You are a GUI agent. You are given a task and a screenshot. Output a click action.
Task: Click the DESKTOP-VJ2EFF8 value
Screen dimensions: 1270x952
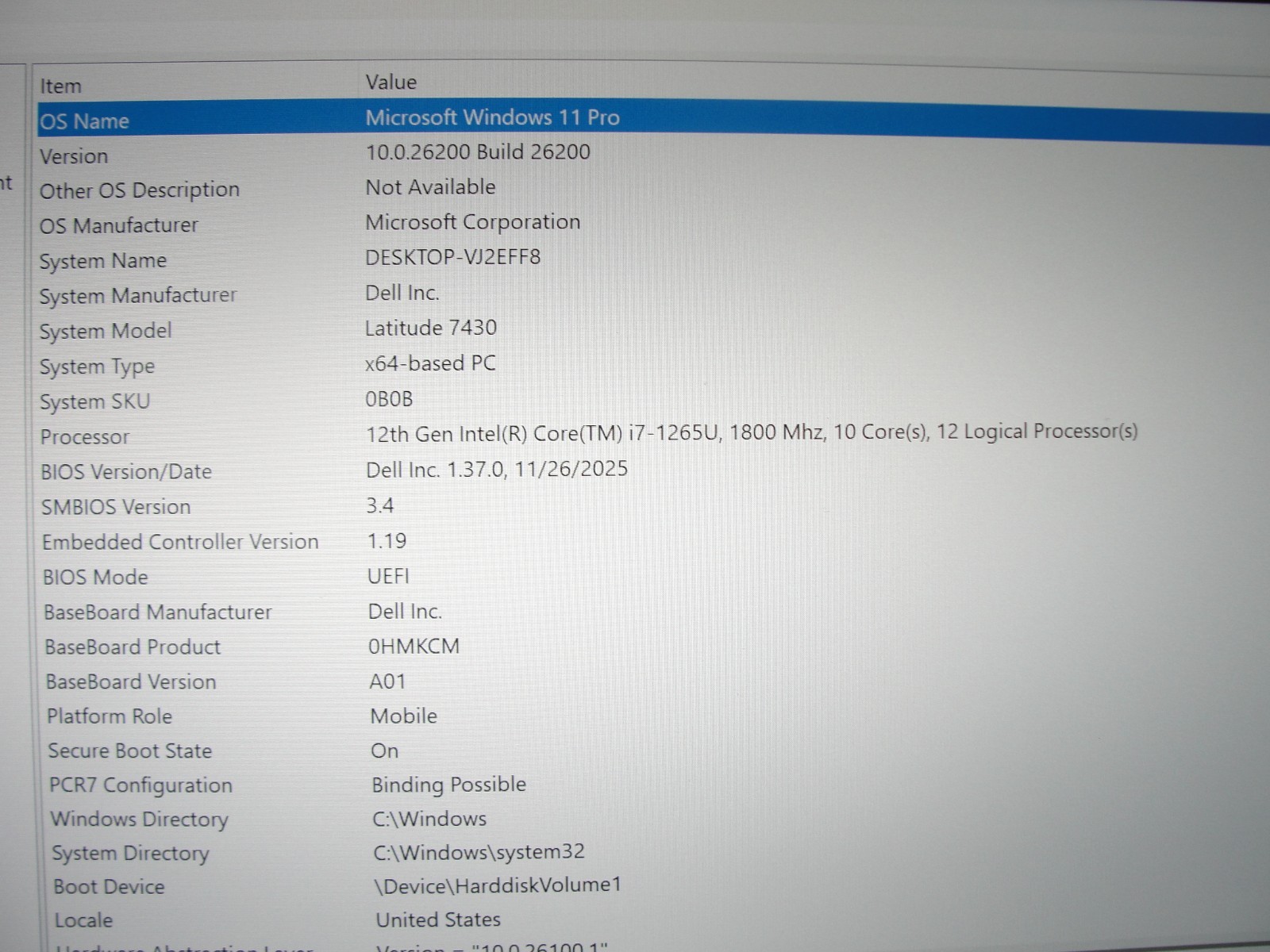[452, 257]
